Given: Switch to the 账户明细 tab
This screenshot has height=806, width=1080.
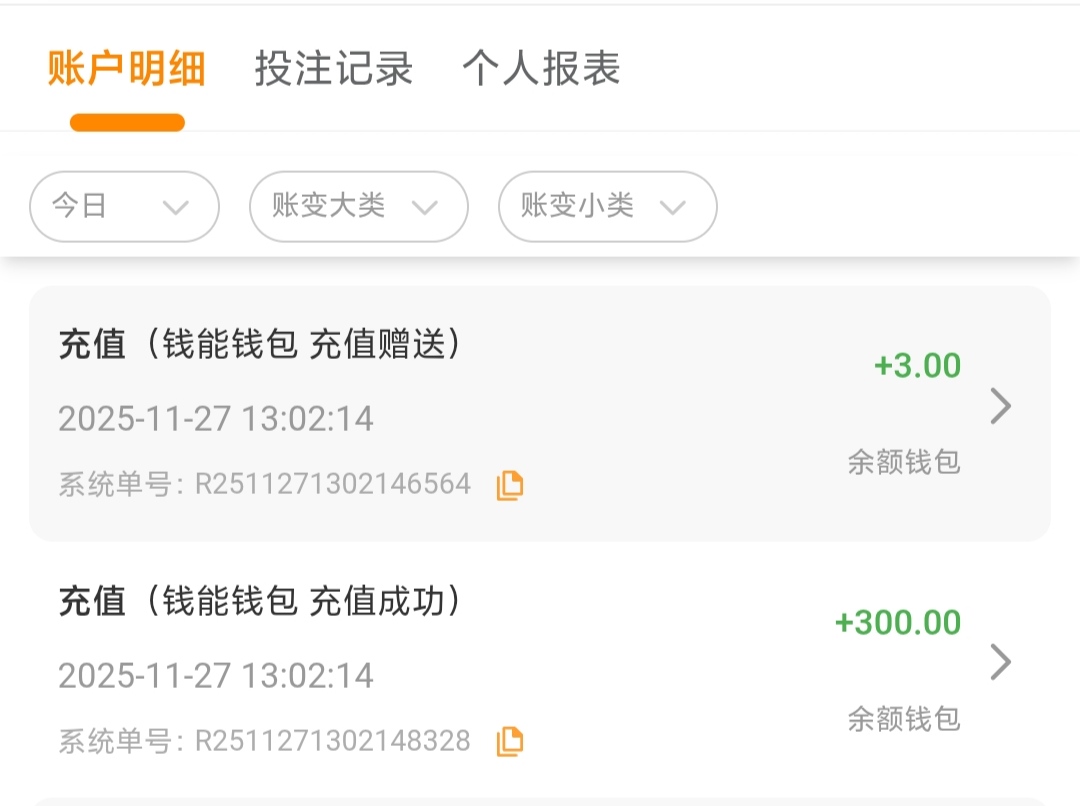Looking at the screenshot, I should pos(127,69).
